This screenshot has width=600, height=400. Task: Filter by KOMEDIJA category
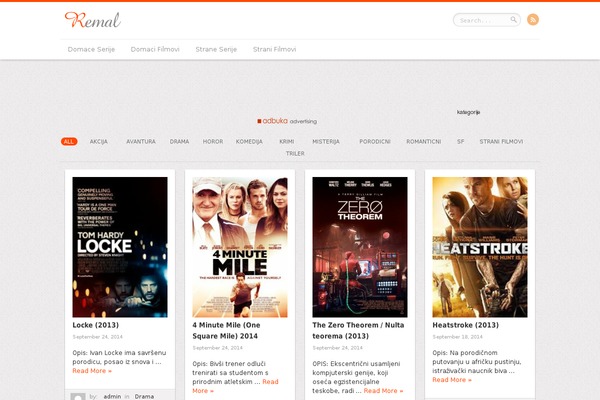coord(249,142)
